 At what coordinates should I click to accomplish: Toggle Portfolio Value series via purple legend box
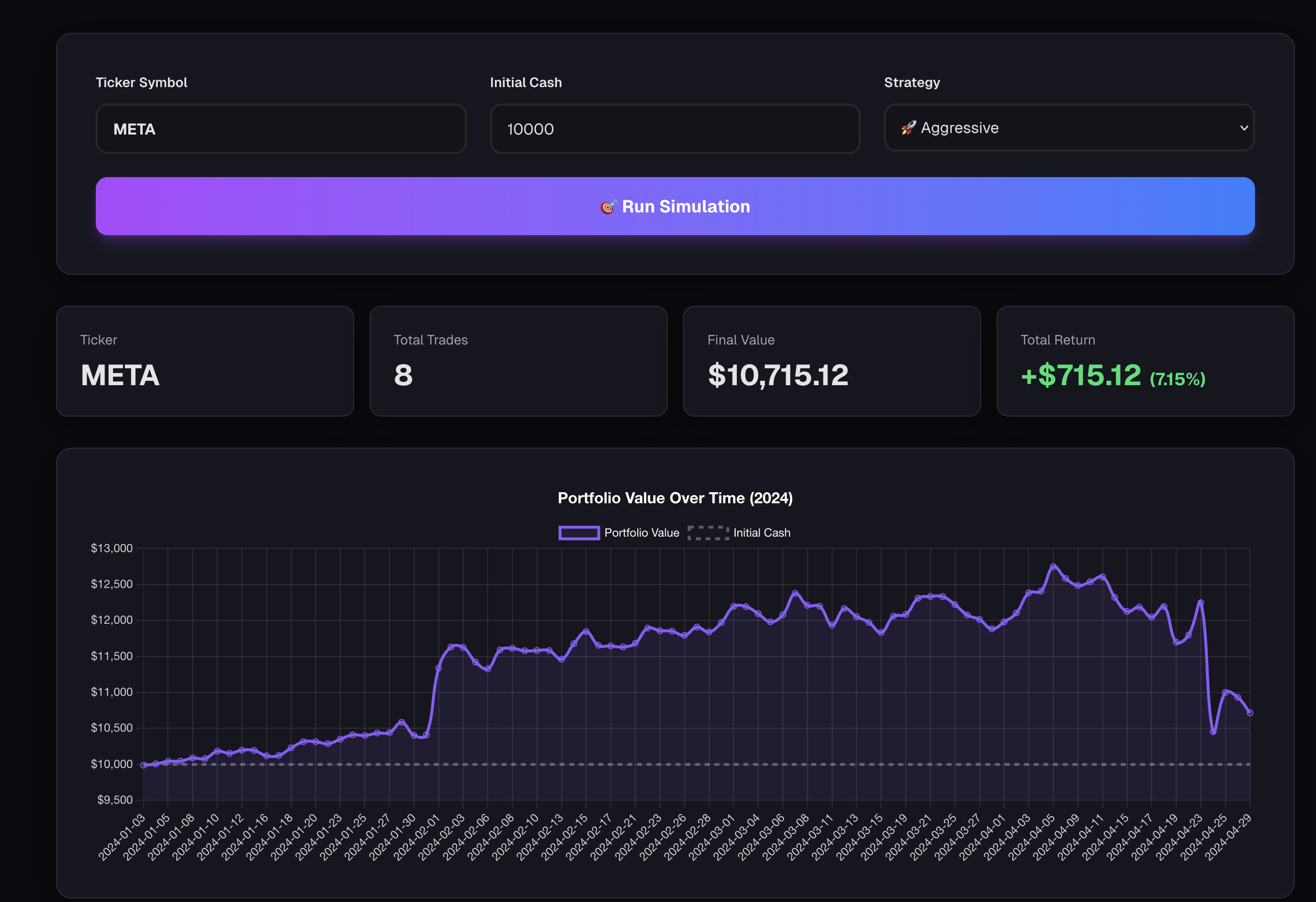579,533
